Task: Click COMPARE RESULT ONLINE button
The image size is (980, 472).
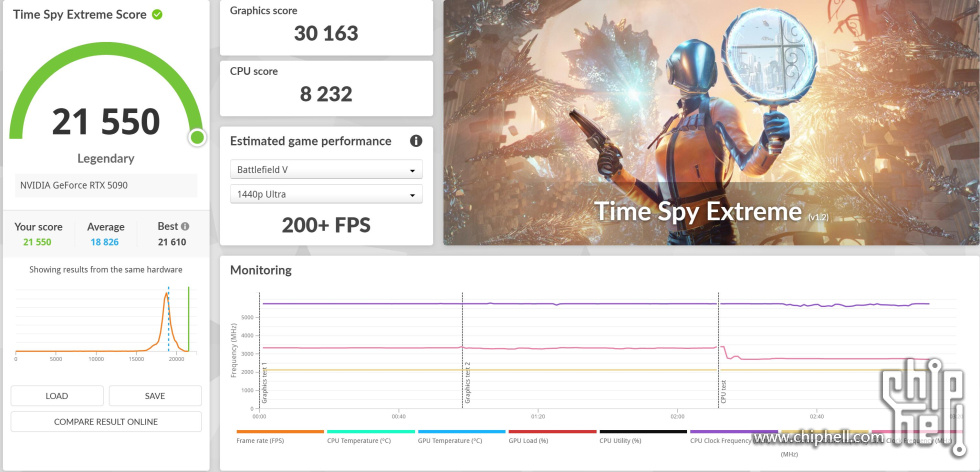Action: [106, 422]
